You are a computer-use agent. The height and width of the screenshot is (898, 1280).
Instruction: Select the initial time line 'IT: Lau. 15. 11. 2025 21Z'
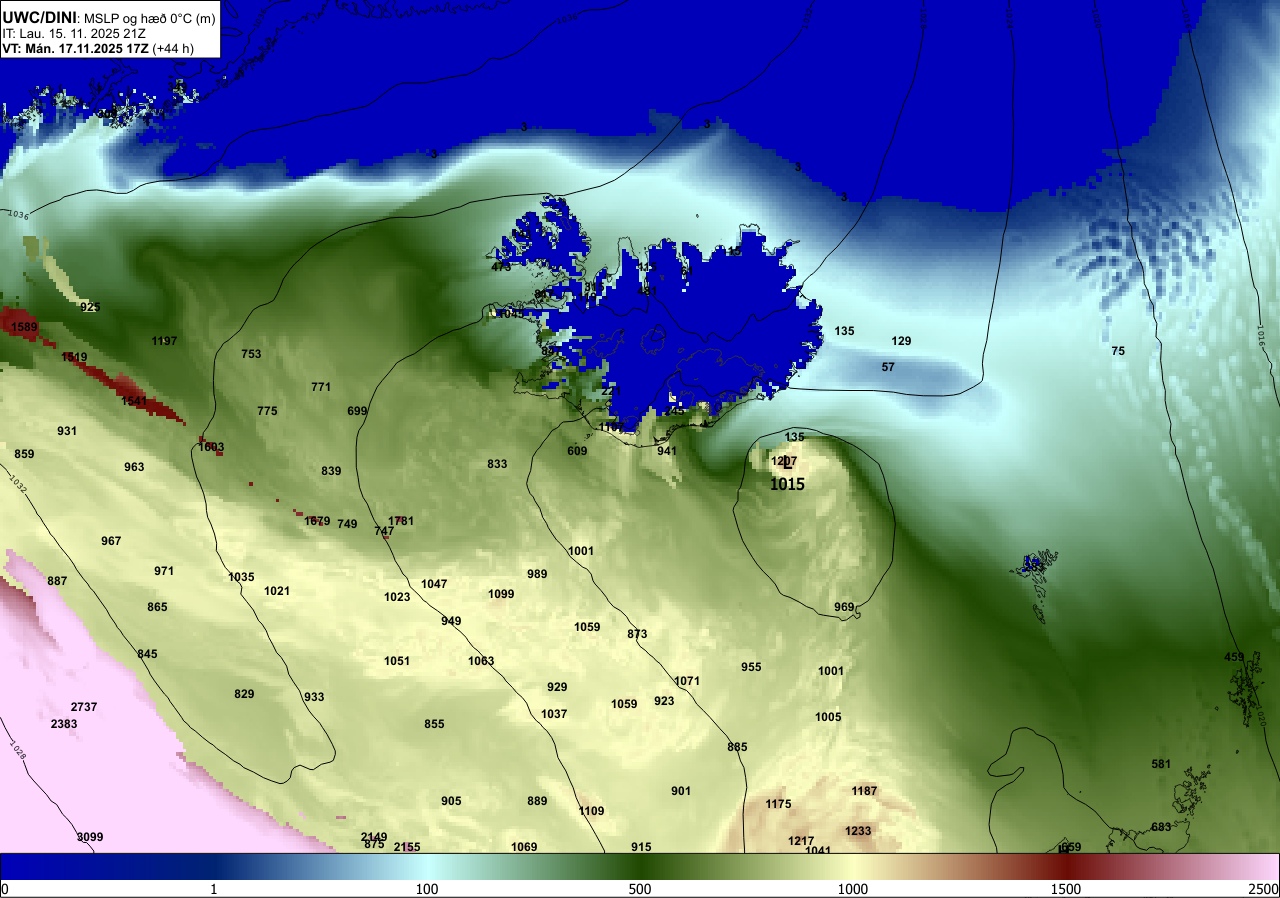74,33
